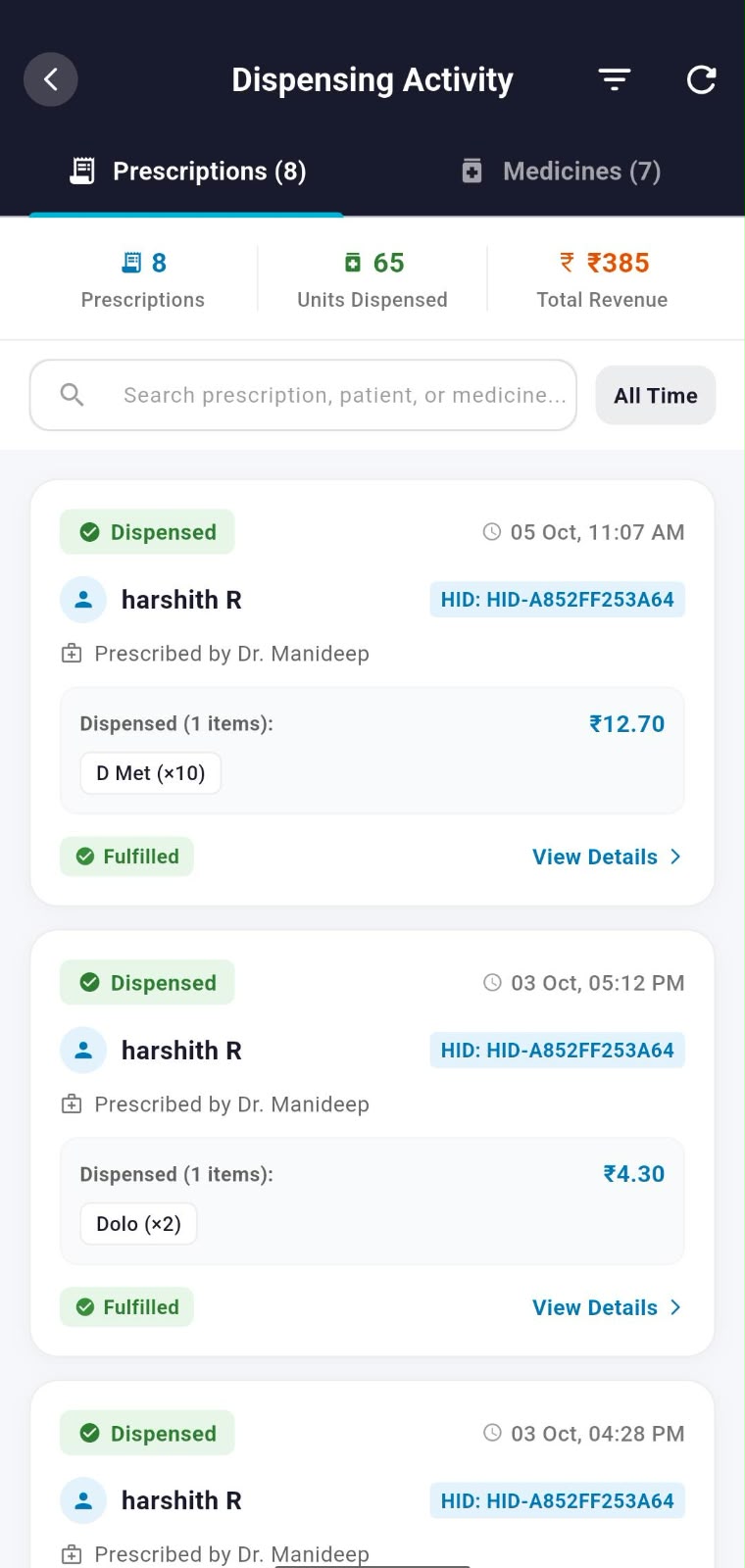Screen dimensions: 745x1568
Task: Click the search magnifier icon
Action: pyautogui.click(x=72, y=395)
